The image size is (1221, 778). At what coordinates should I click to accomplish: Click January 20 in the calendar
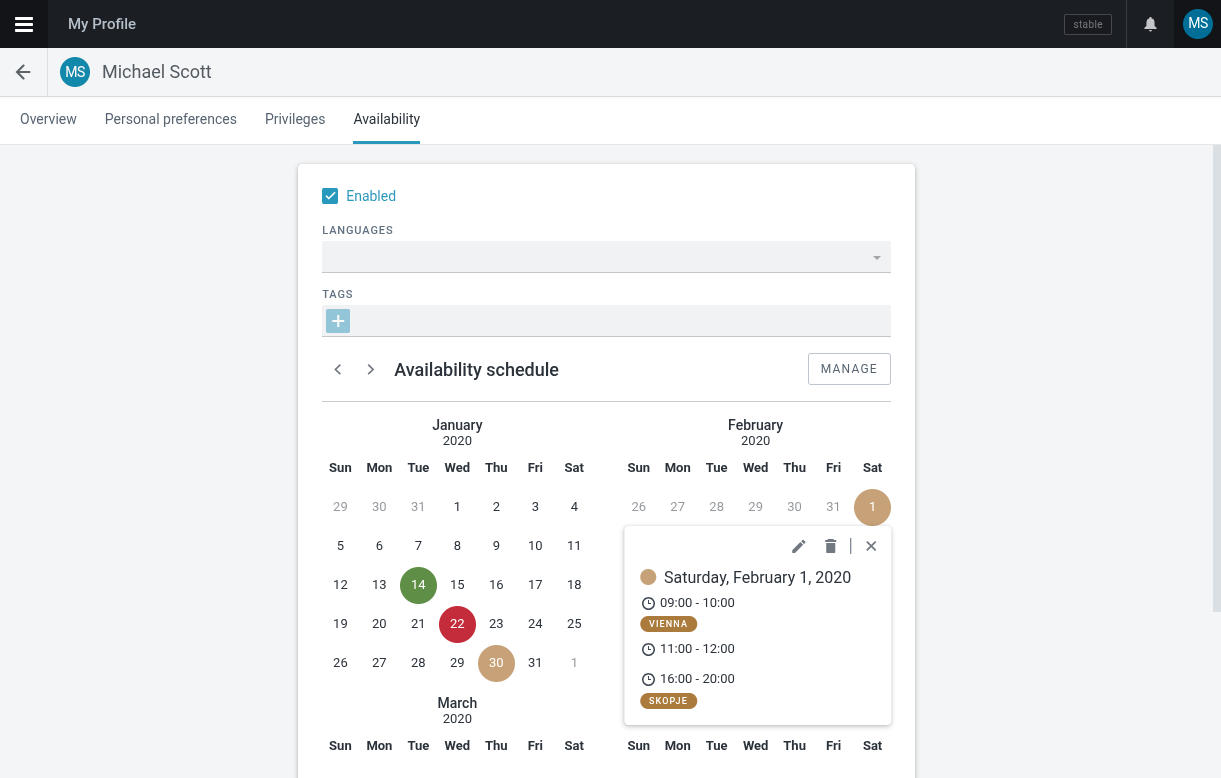pos(379,624)
